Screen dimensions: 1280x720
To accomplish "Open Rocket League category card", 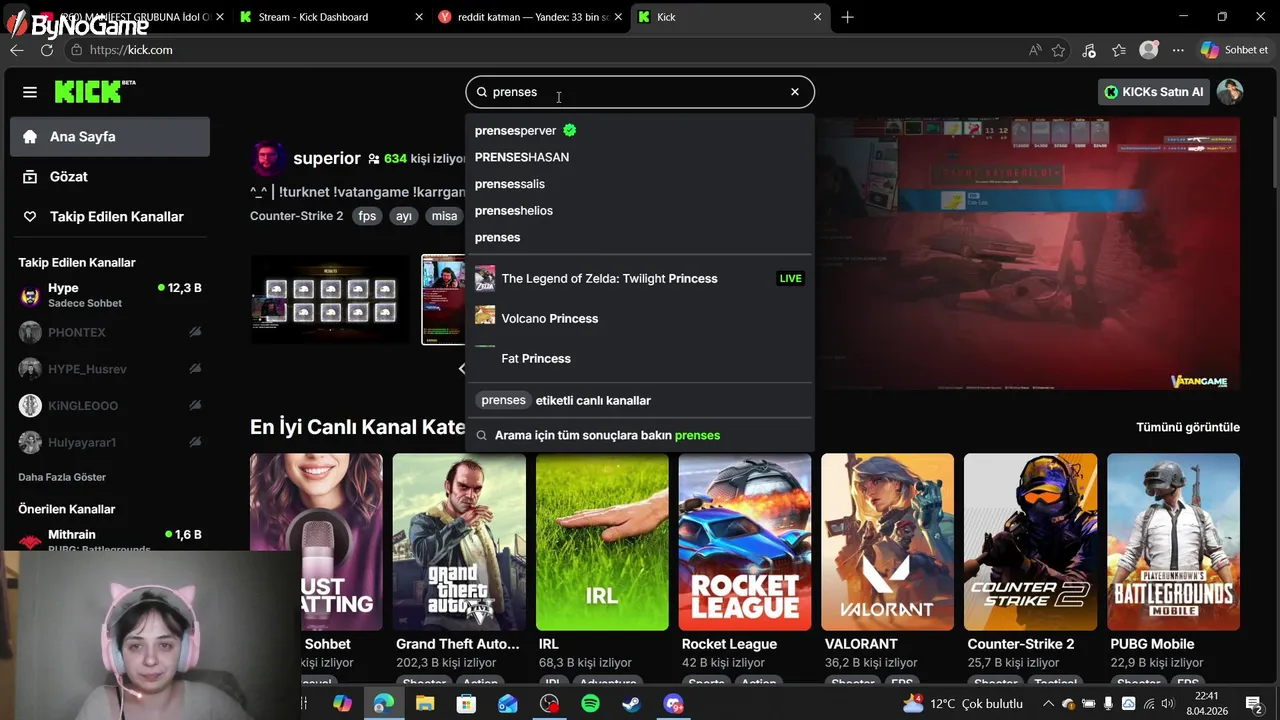I will pos(745,542).
